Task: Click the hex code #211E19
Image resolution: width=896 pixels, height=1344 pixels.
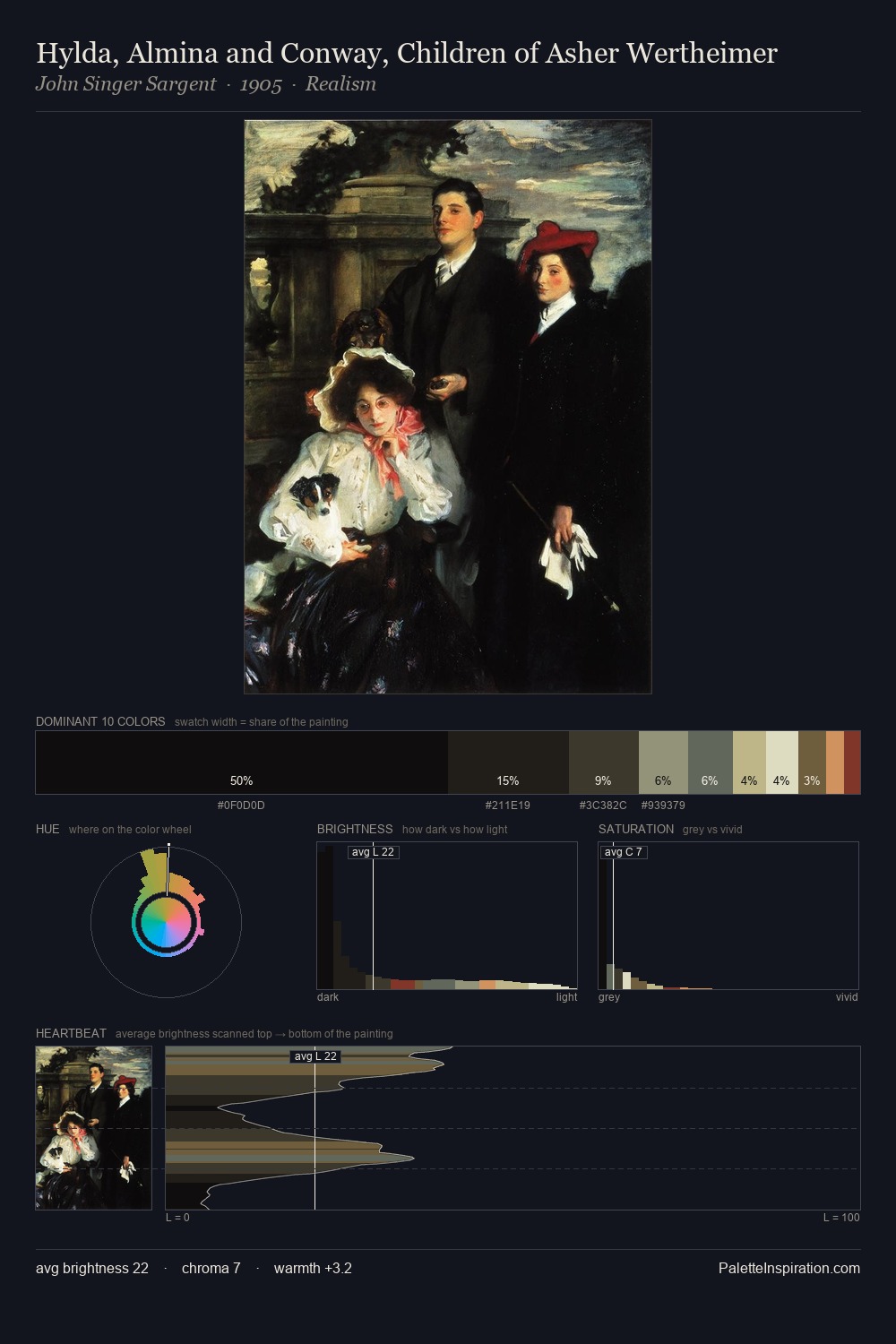Action: (x=508, y=806)
